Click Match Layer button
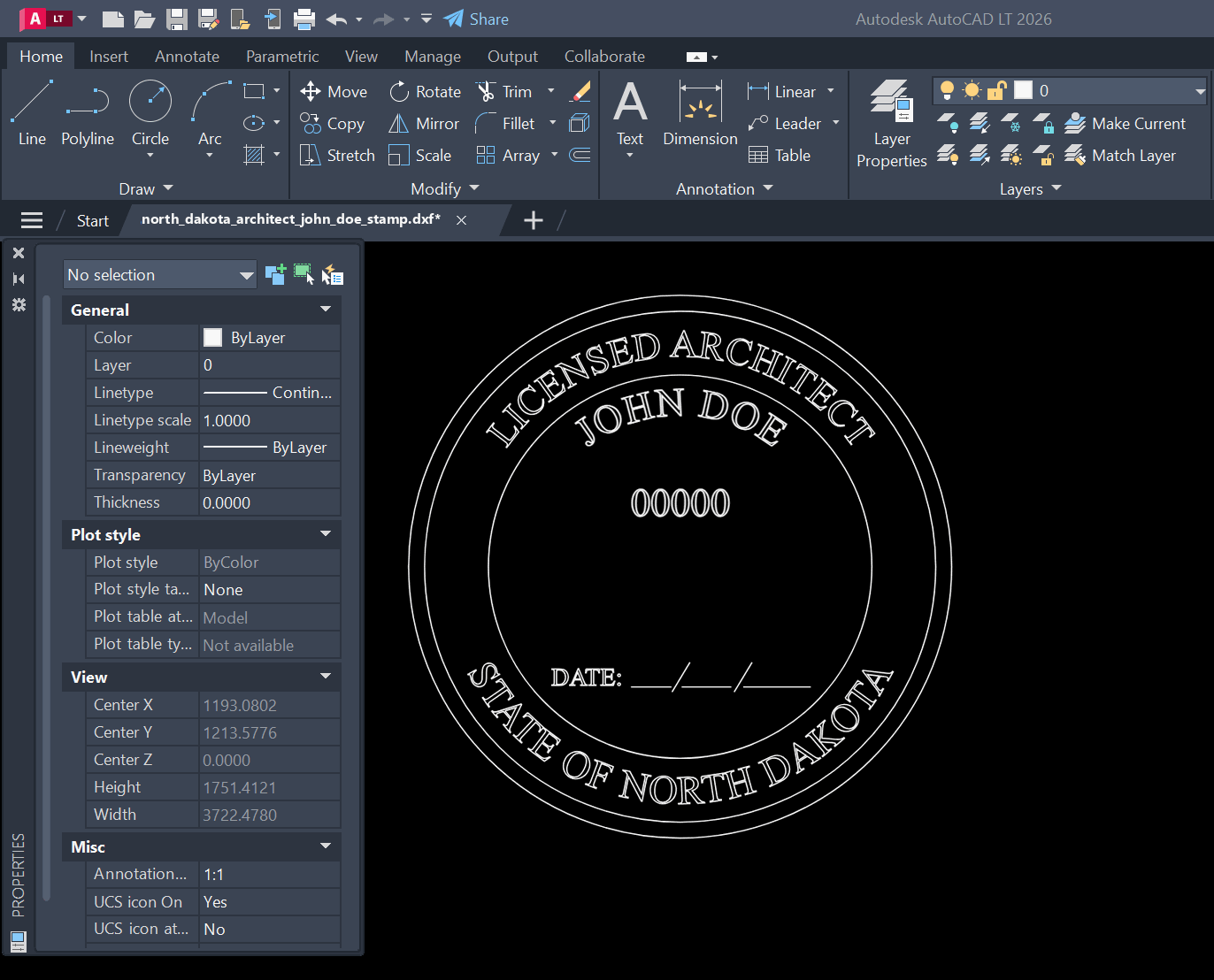The width and height of the screenshot is (1214, 980). pyautogui.click(x=1120, y=156)
